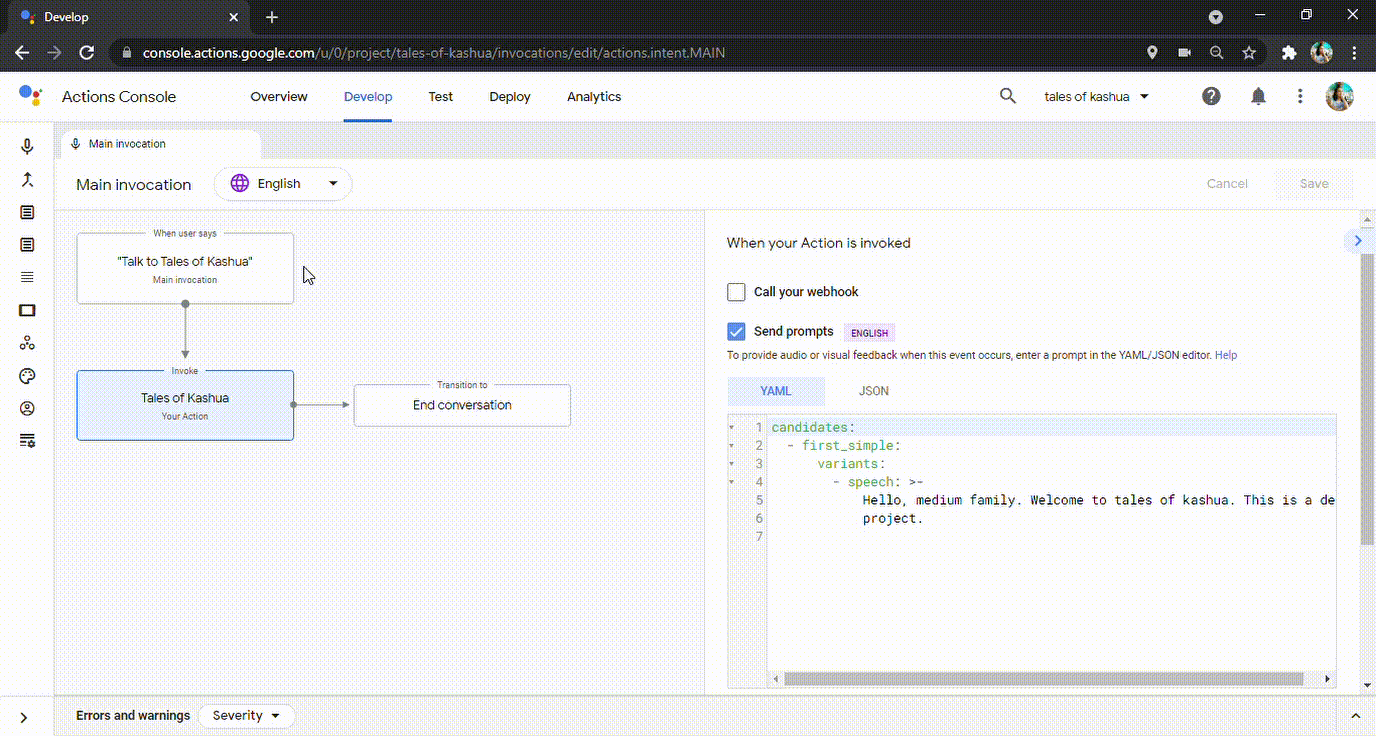Open the Scenes merge-arrow sidebar icon
Viewport: 1376px width, 736px height.
click(27, 180)
